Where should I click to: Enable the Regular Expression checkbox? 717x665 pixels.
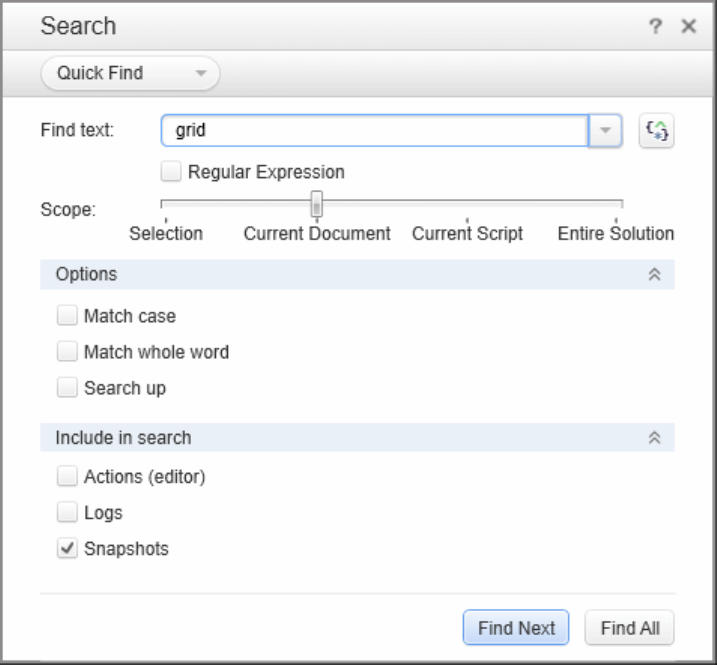pos(171,172)
